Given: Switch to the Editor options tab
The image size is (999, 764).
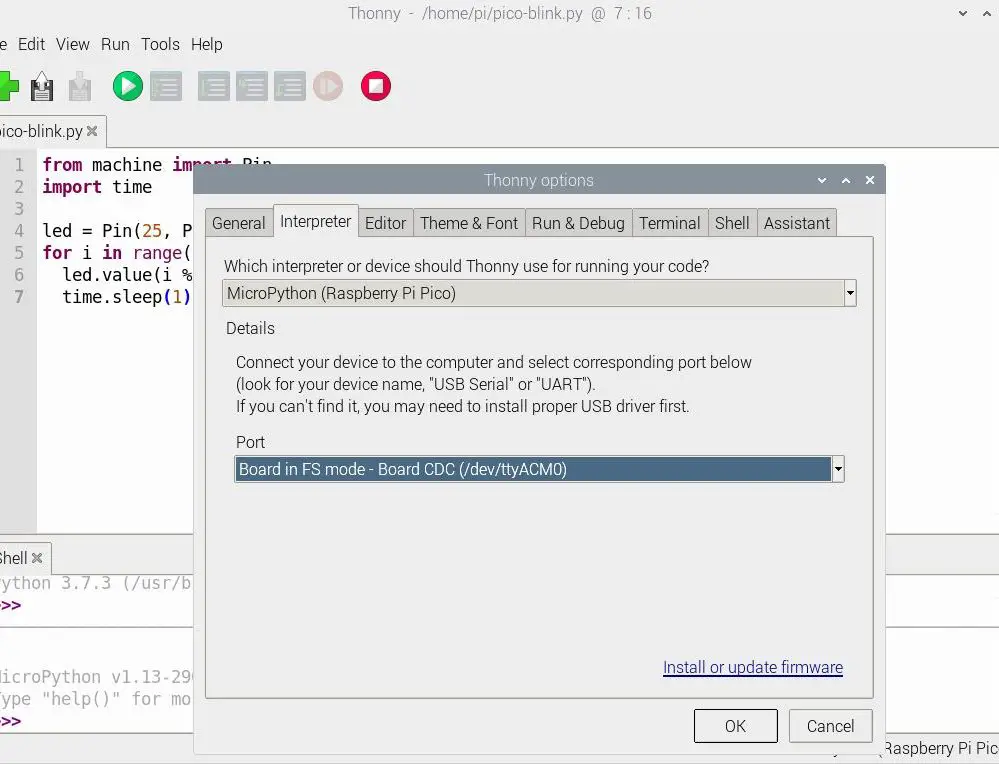Looking at the screenshot, I should tap(385, 224).
